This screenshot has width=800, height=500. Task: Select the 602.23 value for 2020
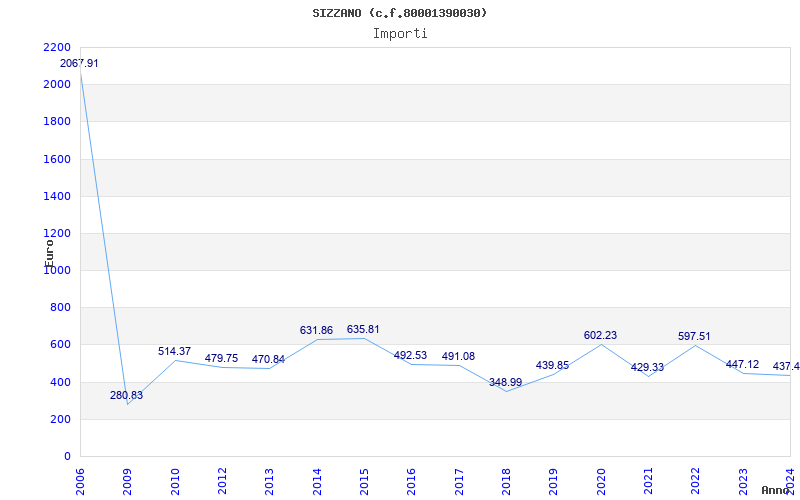[x=601, y=336]
